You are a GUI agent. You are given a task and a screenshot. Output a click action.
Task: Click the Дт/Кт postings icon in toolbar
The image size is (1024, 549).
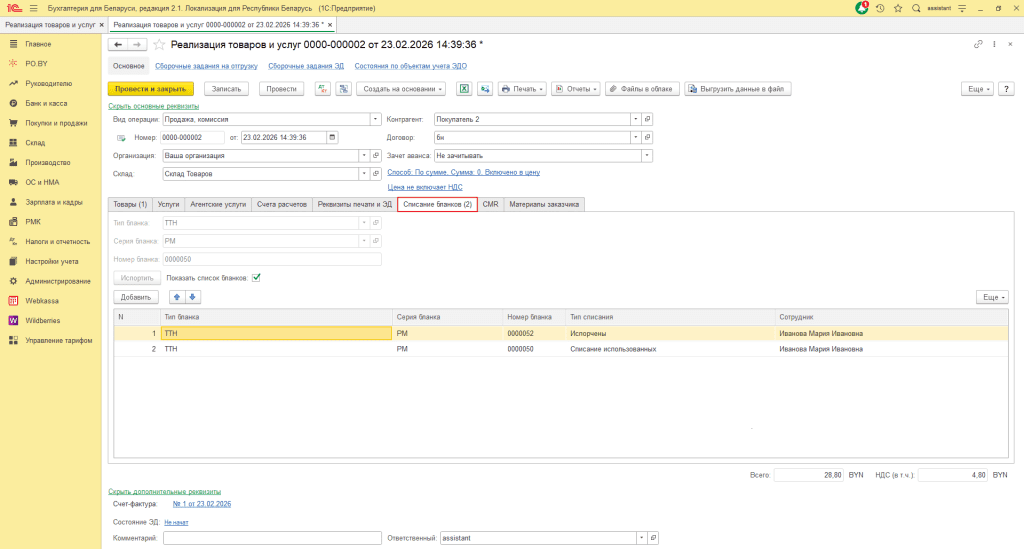point(323,89)
